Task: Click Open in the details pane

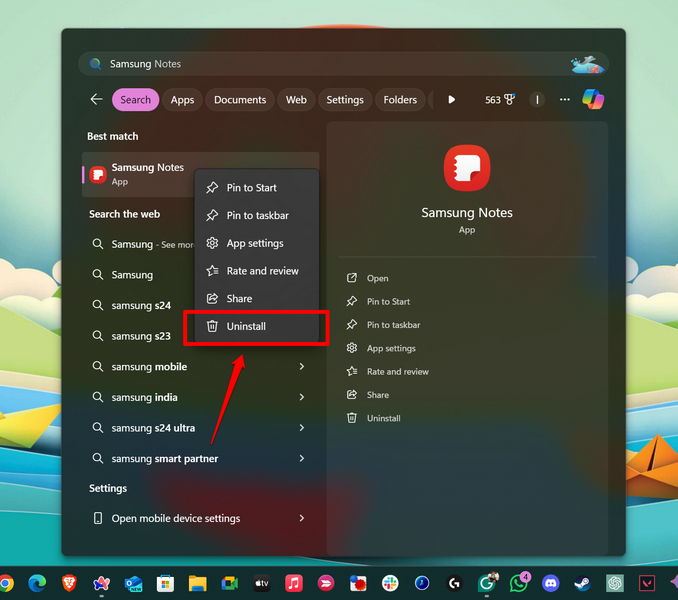Action: coord(377,278)
